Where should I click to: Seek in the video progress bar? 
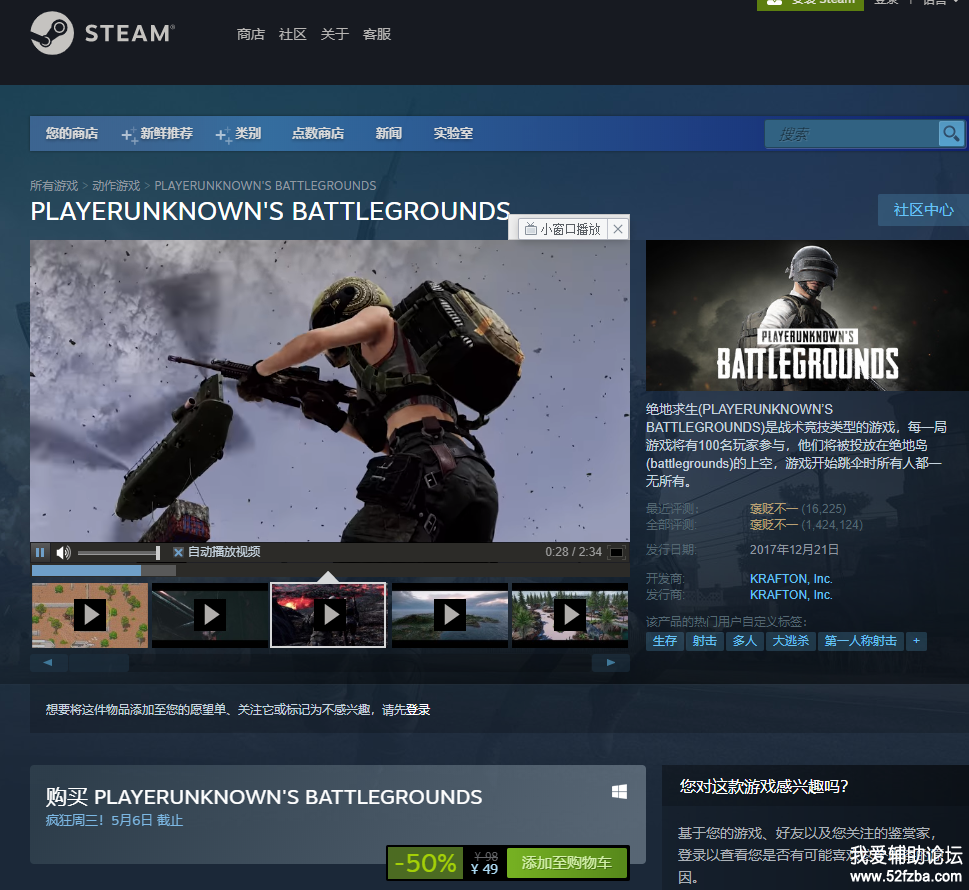pyautogui.click(x=330, y=570)
